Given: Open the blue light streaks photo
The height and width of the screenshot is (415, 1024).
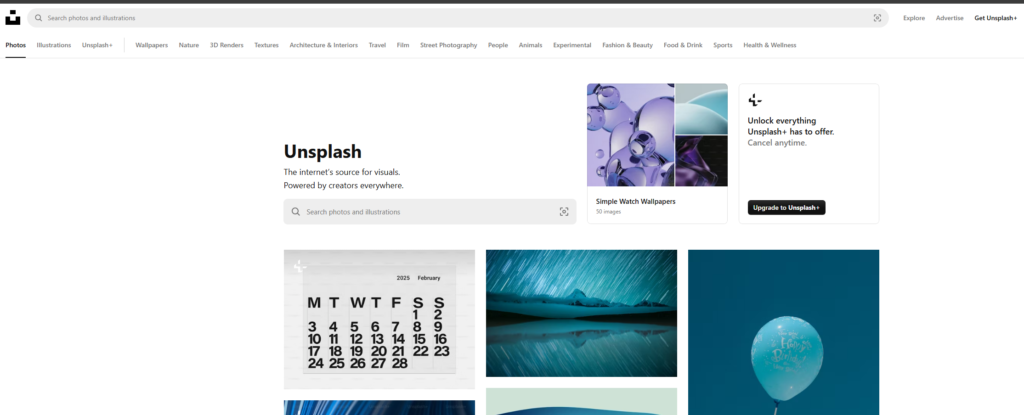Looking at the screenshot, I should [x=379, y=408].
